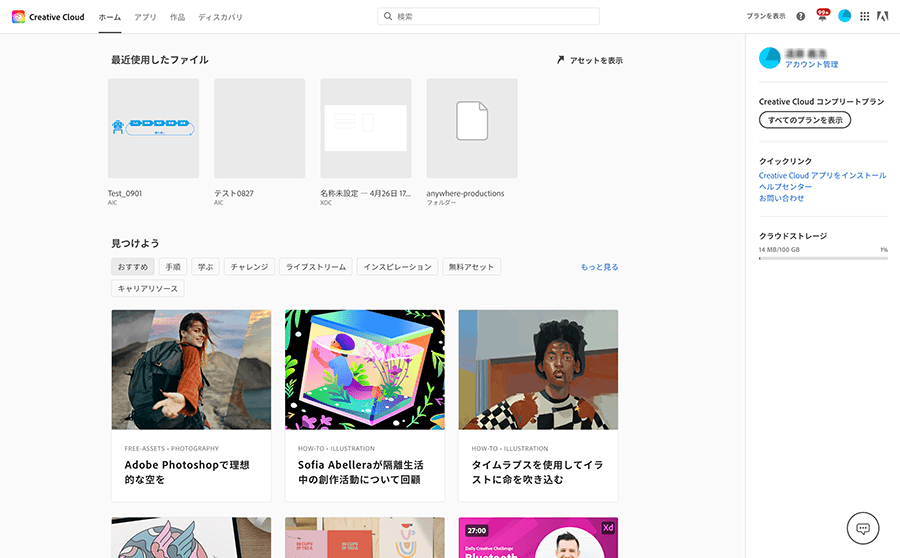This screenshot has width=900, height=558.
Task: Open the help question mark icon
Action: (x=801, y=17)
